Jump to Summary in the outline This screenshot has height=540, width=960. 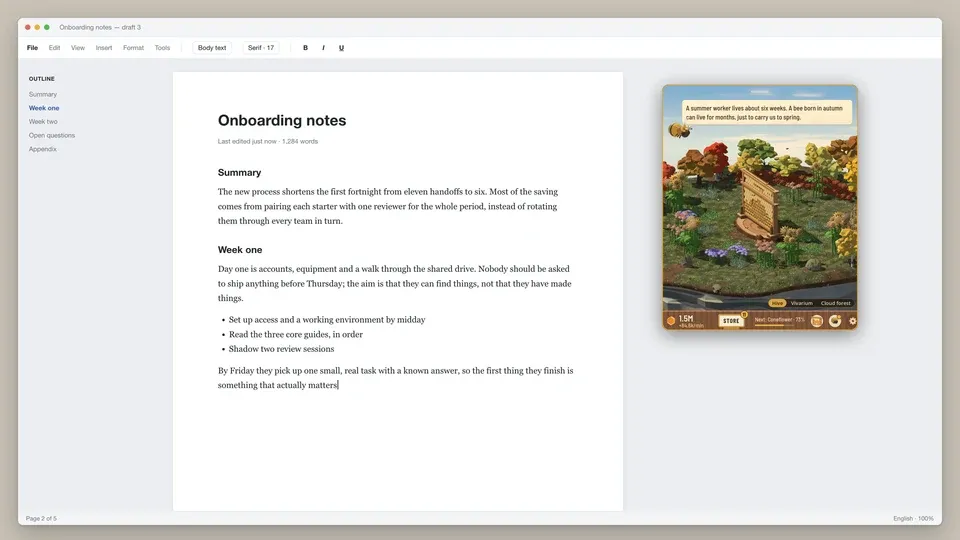click(43, 94)
